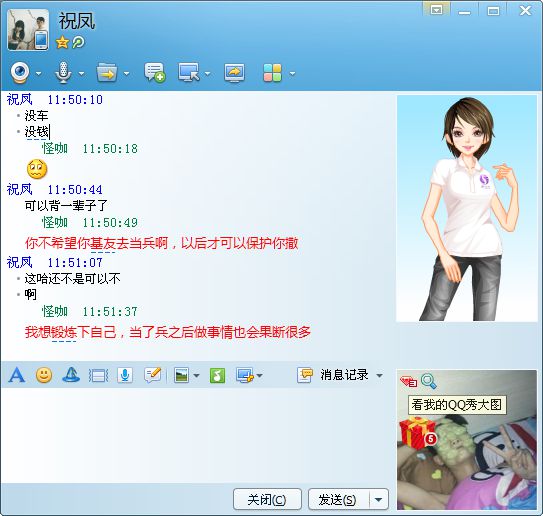Screen dimensions: 543x516
Task: Click the message input text area
Action: click(x=197, y=435)
